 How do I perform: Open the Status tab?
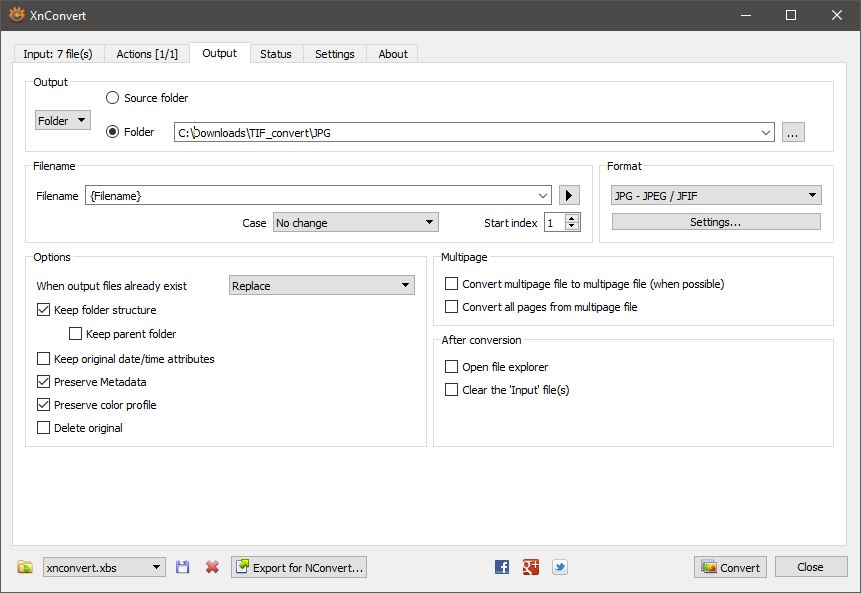(276, 54)
